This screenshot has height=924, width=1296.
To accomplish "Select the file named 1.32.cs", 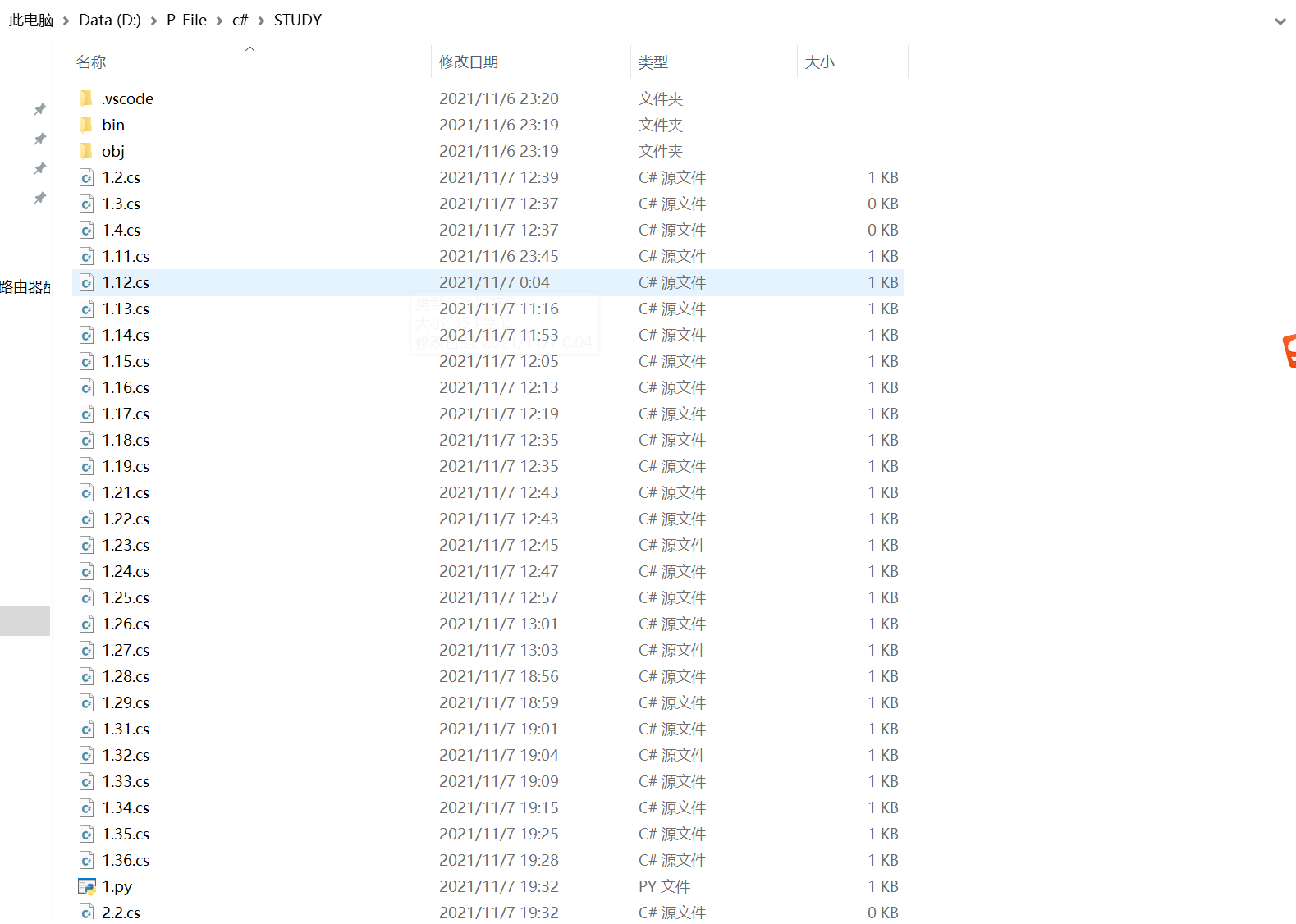I will pos(126,755).
